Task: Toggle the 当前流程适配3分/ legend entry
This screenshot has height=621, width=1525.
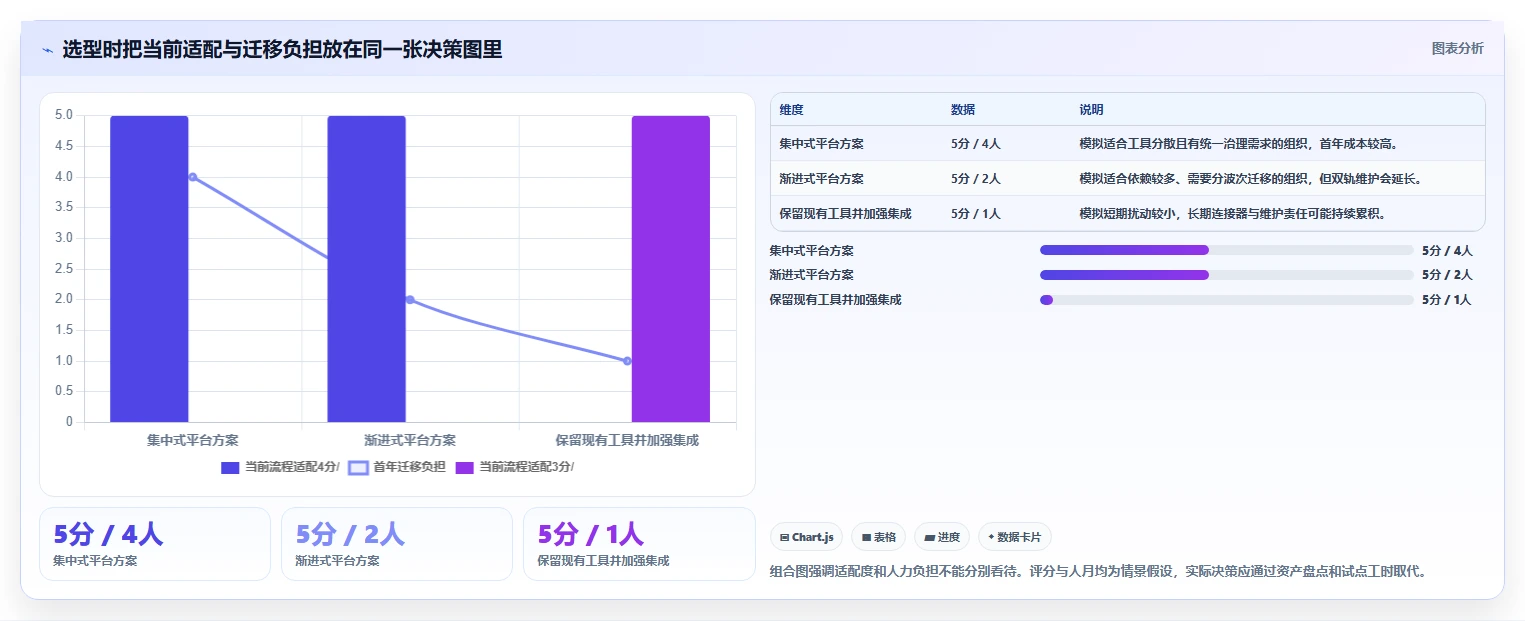Action: click(x=514, y=467)
